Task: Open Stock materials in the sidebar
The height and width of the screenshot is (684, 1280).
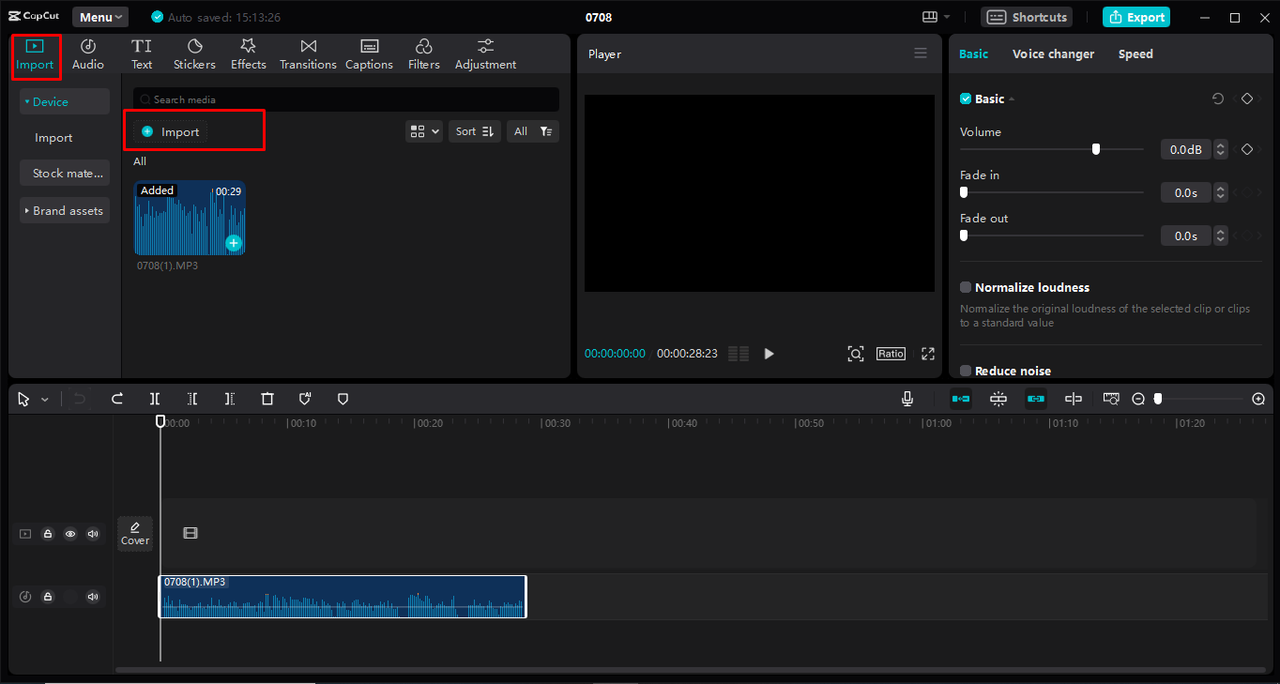Action: pos(64,173)
